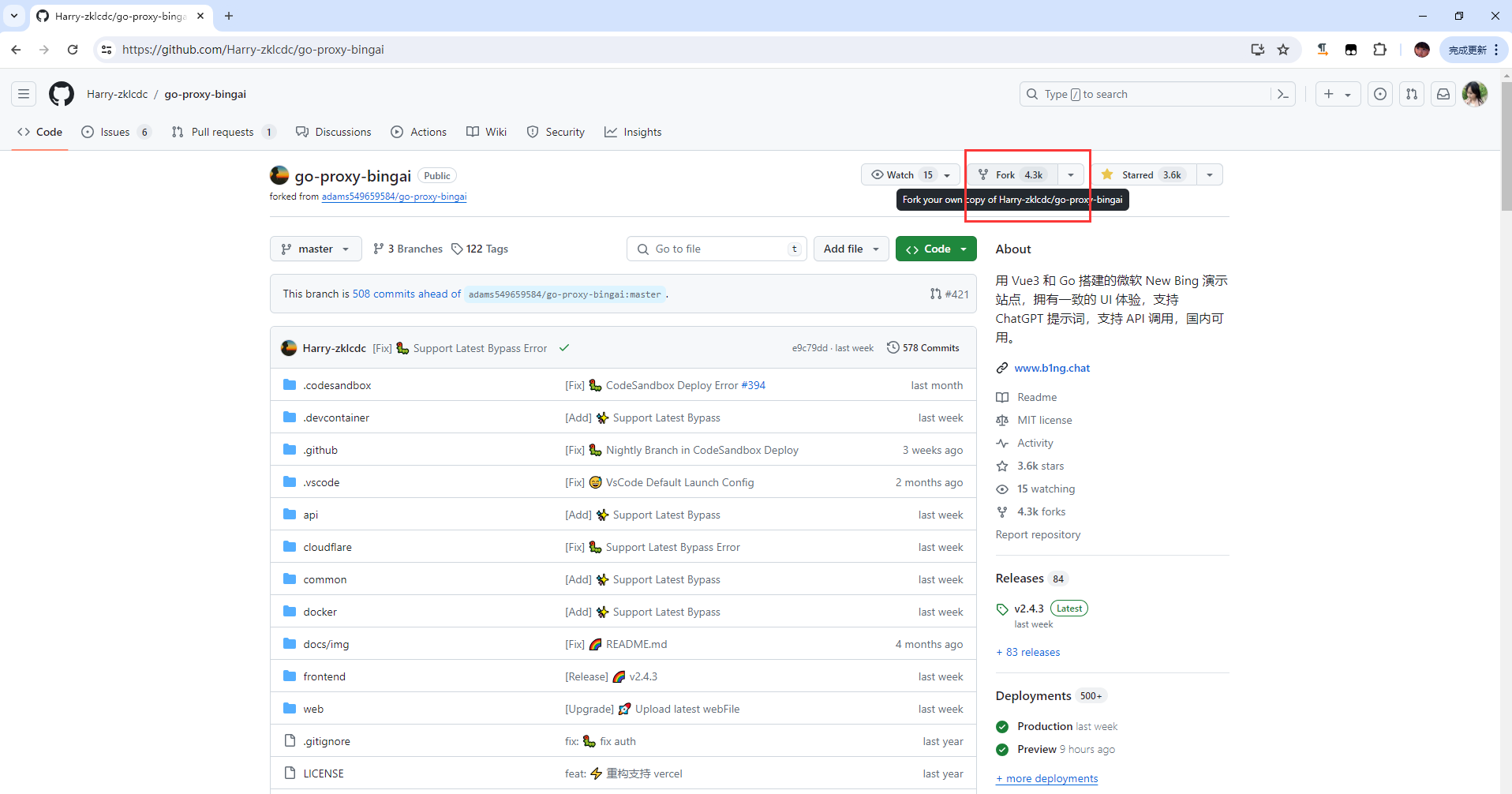Fork the repository with the Fork button
Viewport: 1512px width, 794px height.
coord(1013,174)
